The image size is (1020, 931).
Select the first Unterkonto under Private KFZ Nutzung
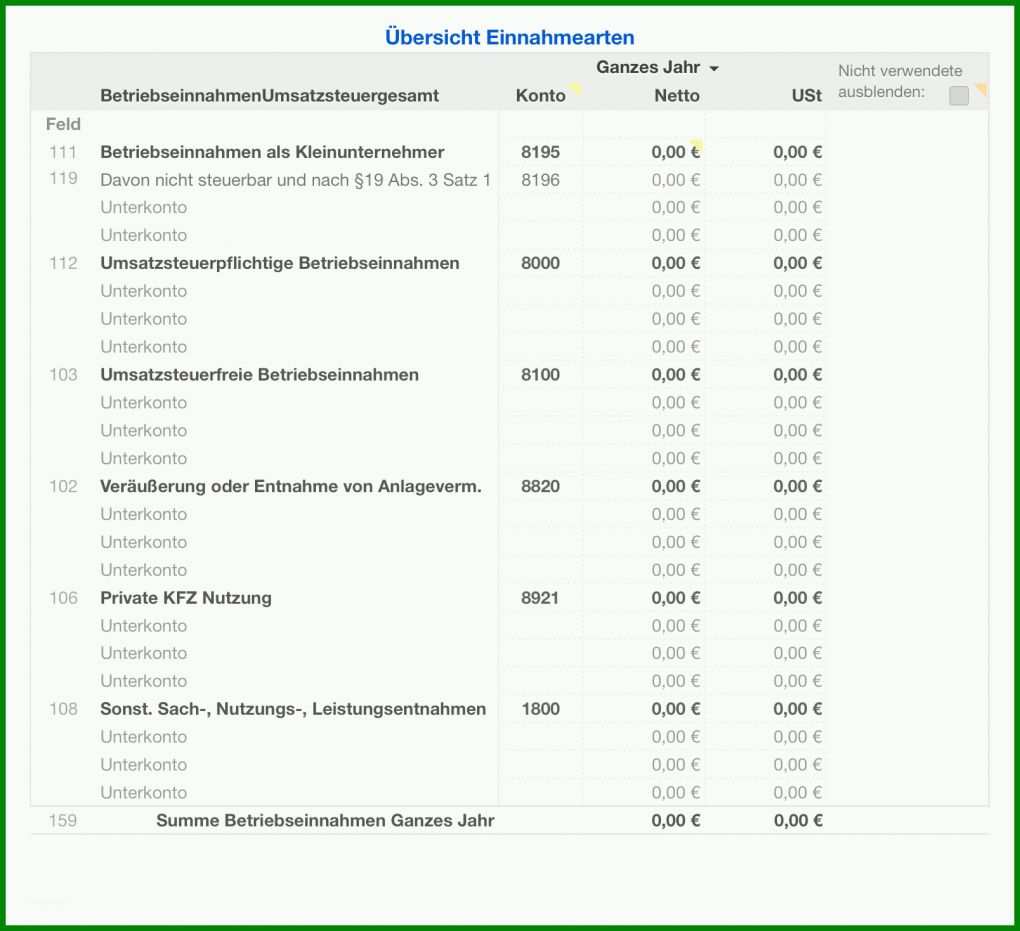[x=143, y=626]
